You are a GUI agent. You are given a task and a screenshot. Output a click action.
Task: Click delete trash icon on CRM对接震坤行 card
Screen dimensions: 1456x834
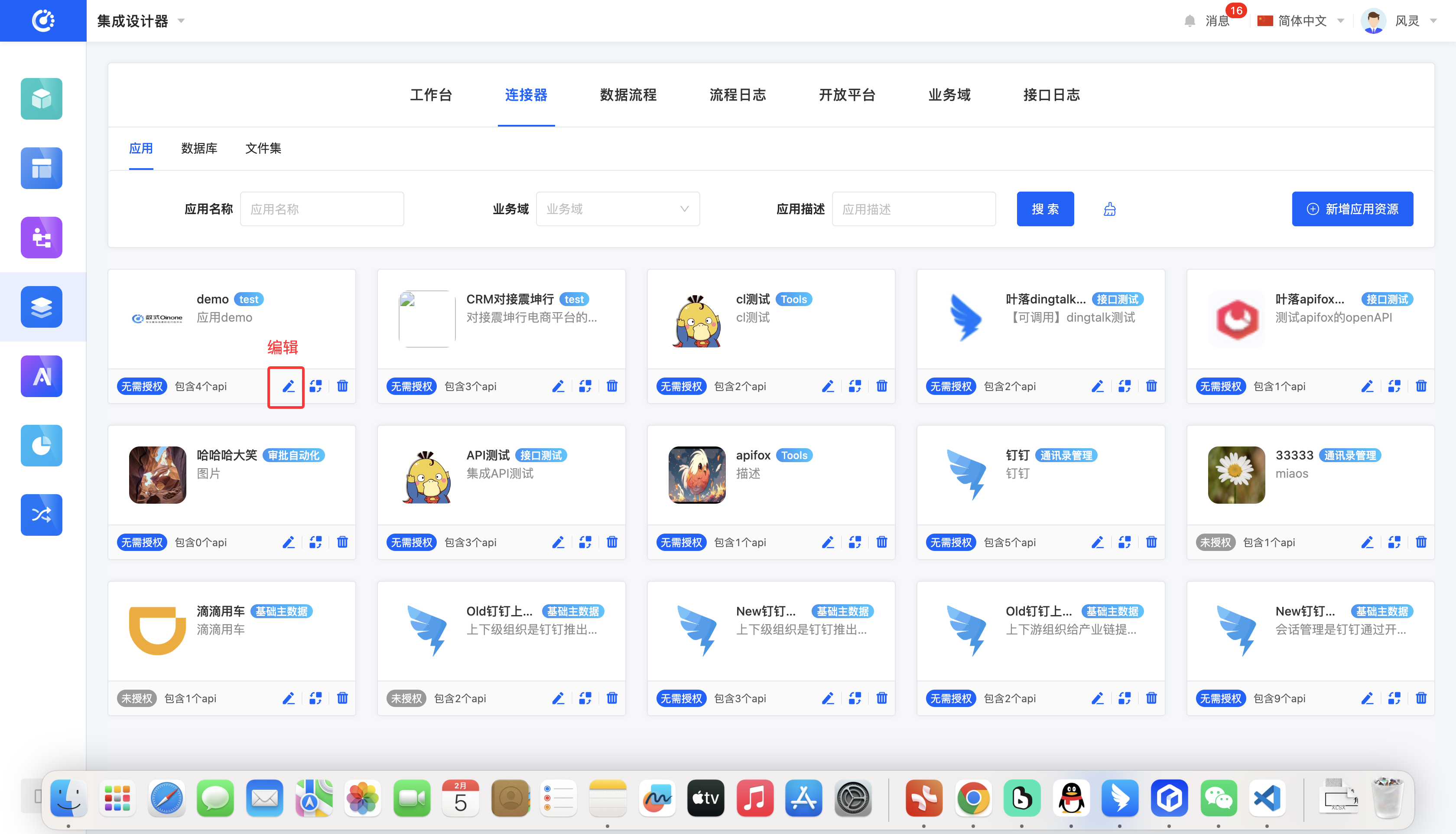click(611, 386)
